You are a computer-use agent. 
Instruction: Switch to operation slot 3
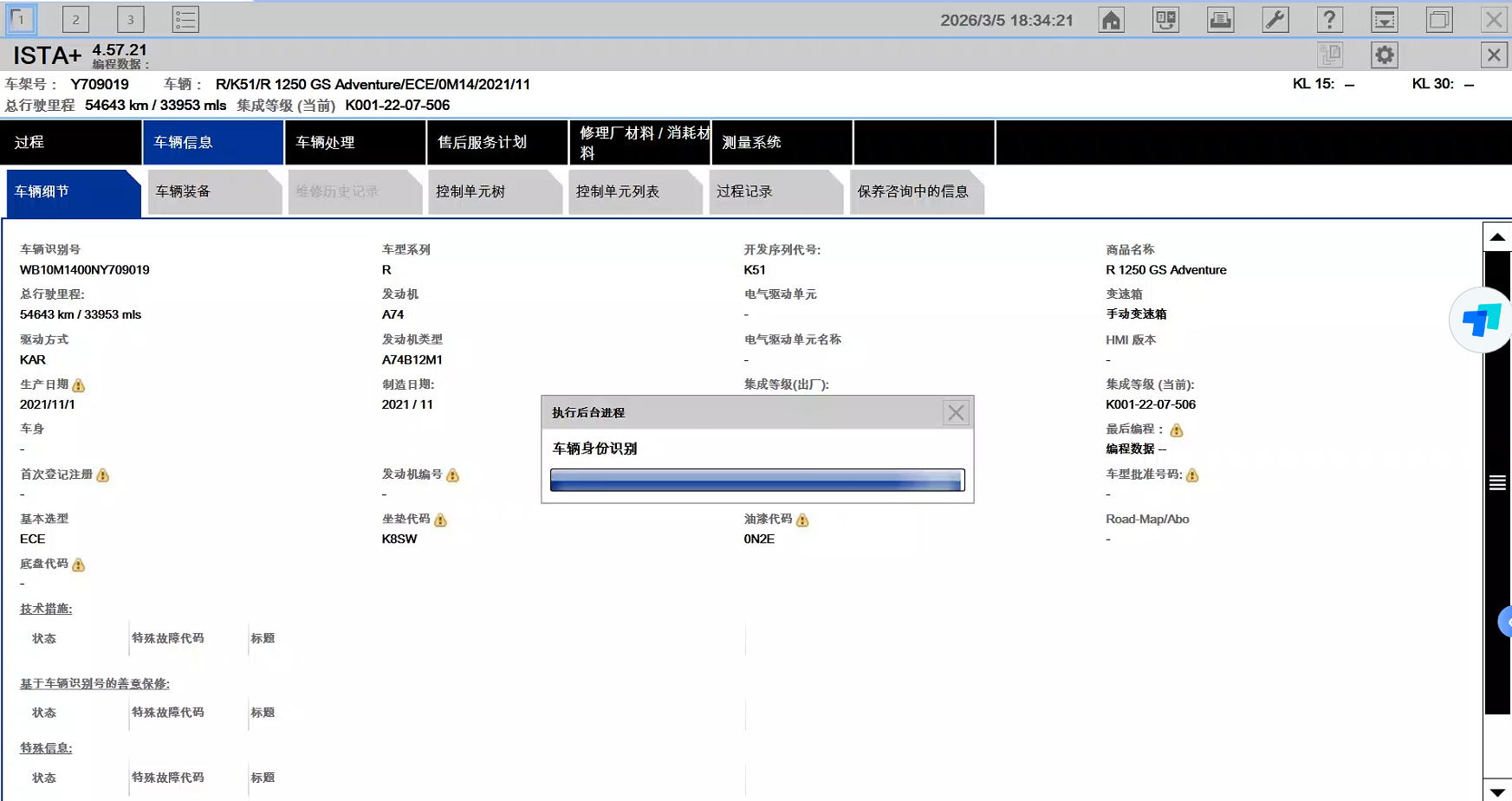(x=130, y=20)
